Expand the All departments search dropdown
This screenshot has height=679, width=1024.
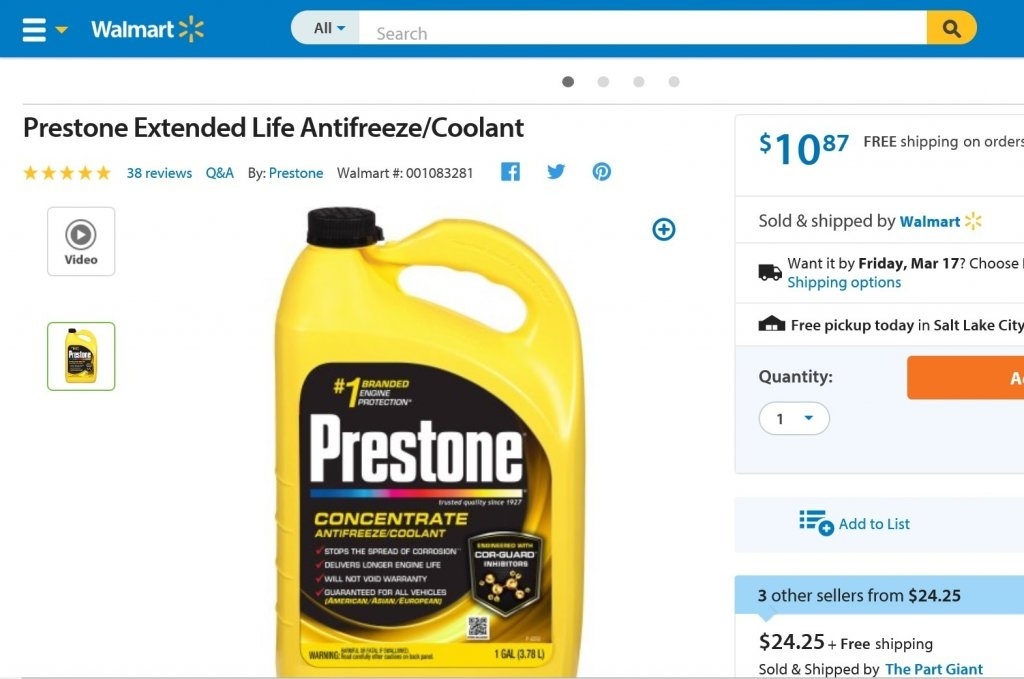328,28
